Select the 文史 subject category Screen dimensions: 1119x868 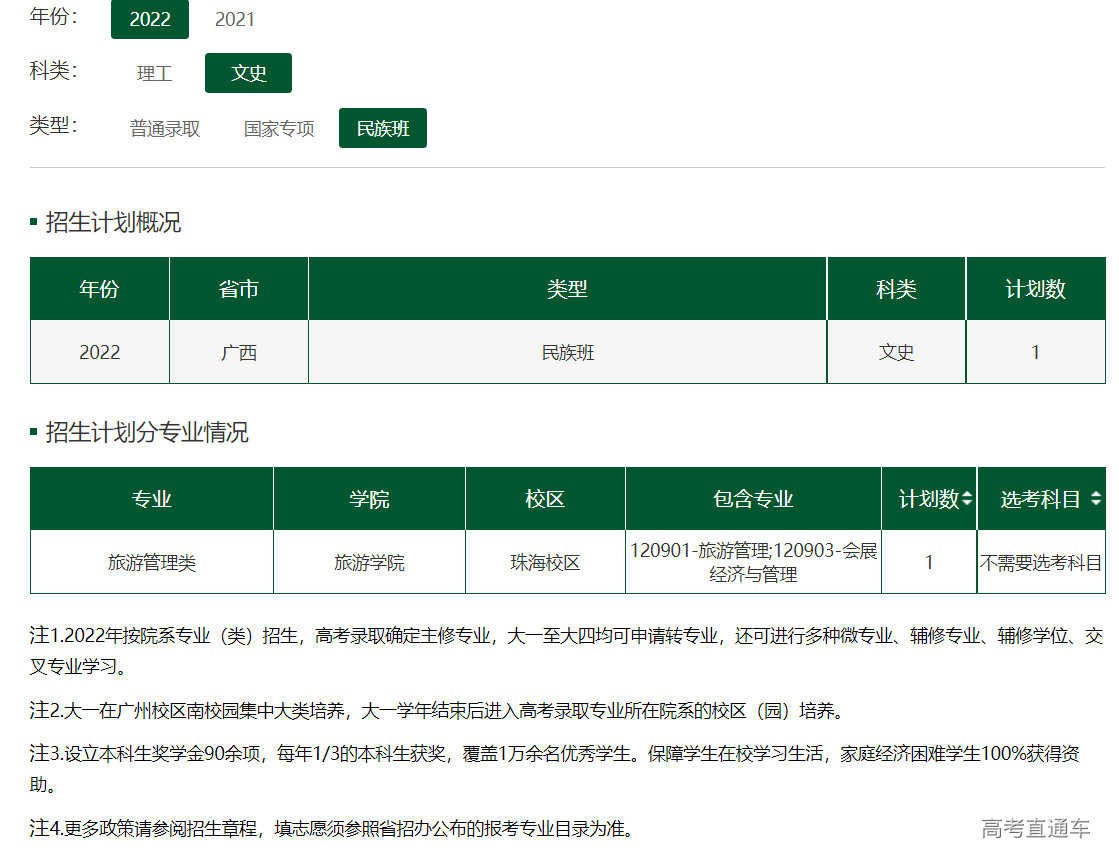tap(248, 74)
